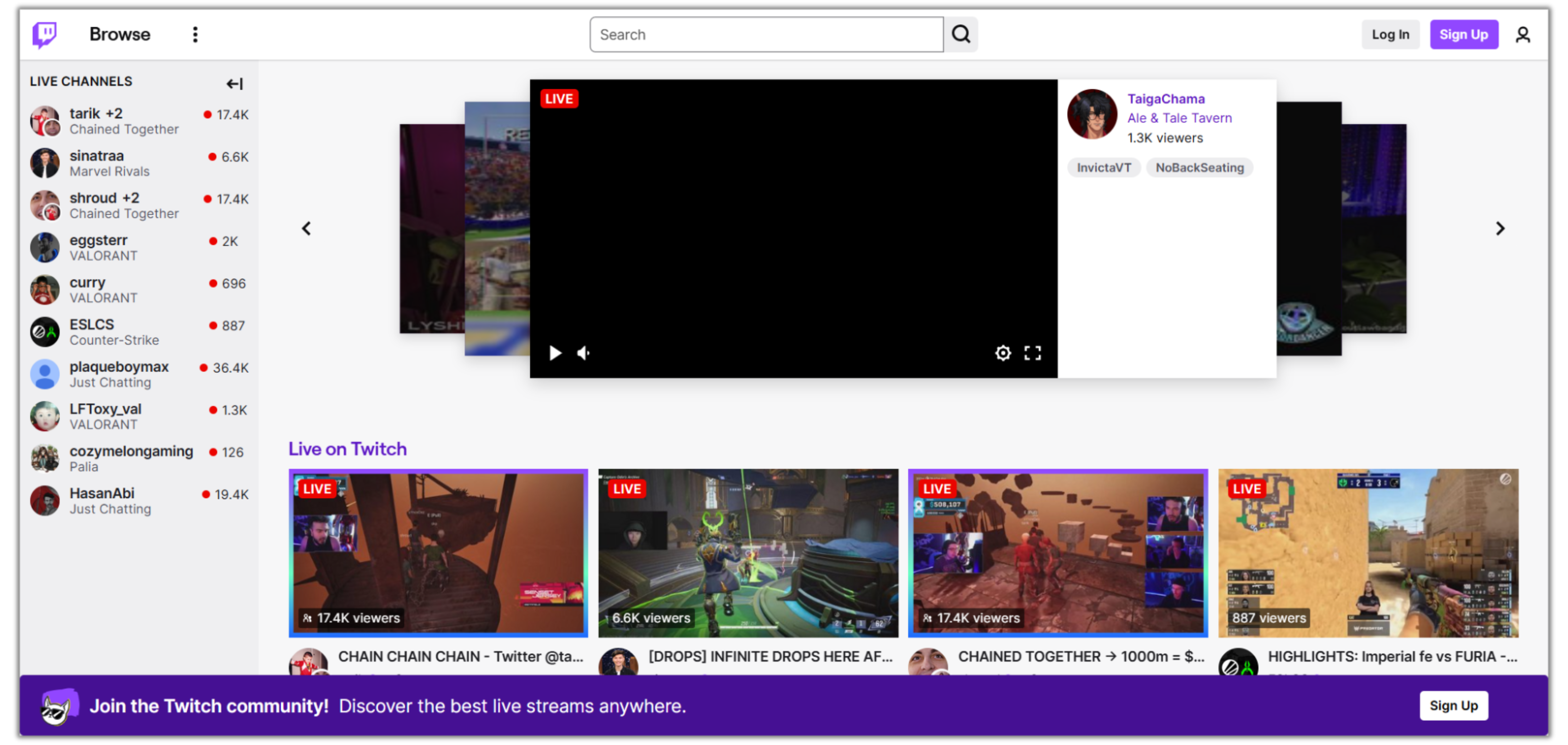Open ESL avatar beside HIGHLIGHTS title
The height and width of the screenshot is (745, 1568).
(x=1239, y=662)
